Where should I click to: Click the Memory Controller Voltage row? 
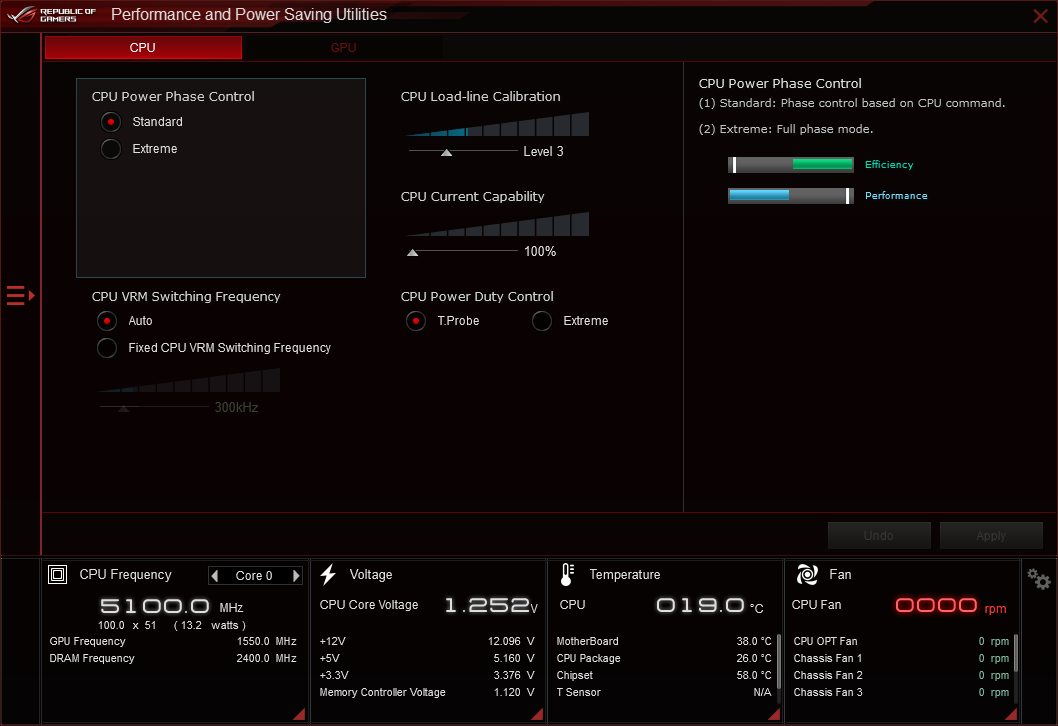tap(427, 692)
